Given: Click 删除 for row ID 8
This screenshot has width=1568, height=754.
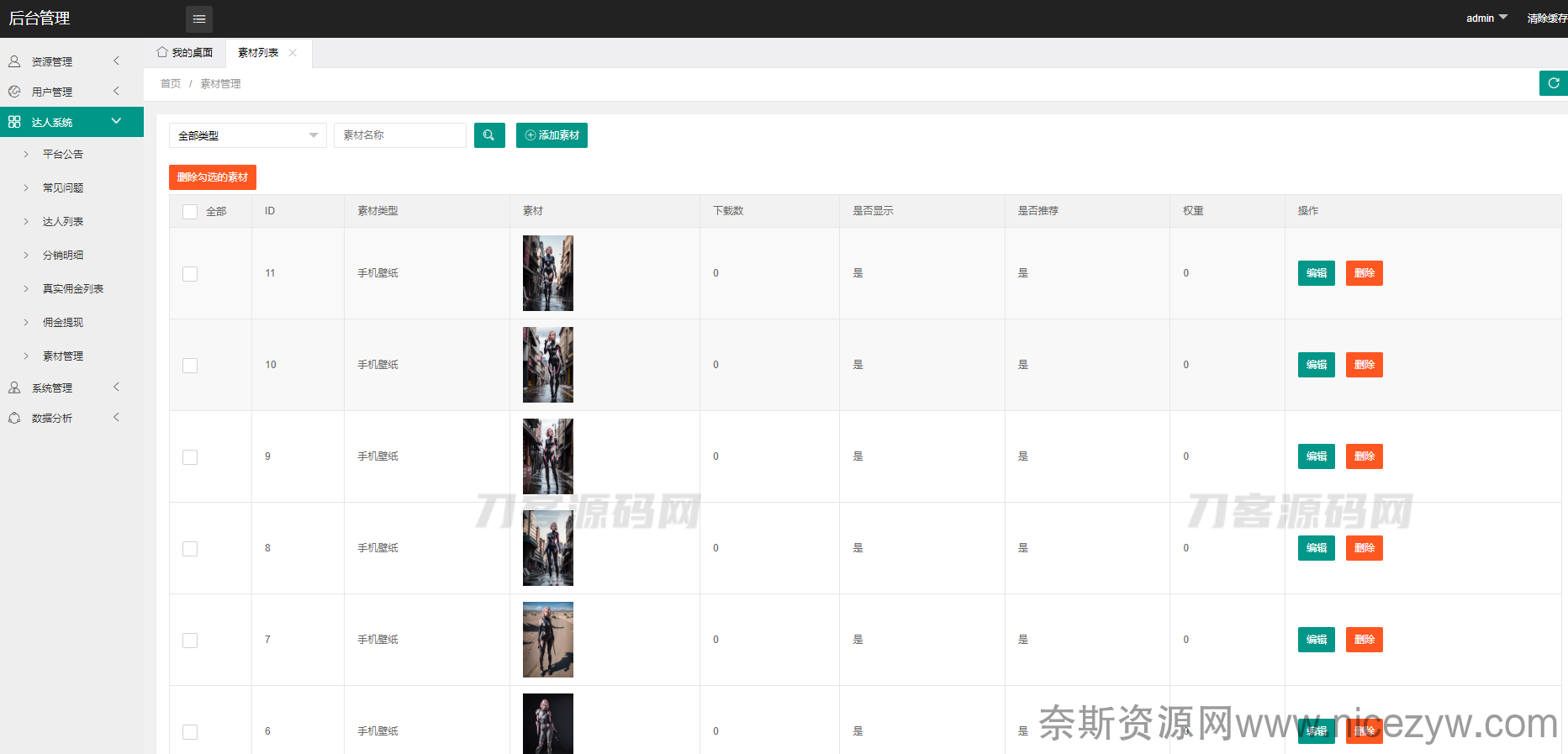Looking at the screenshot, I should click(x=1365, y=548).
